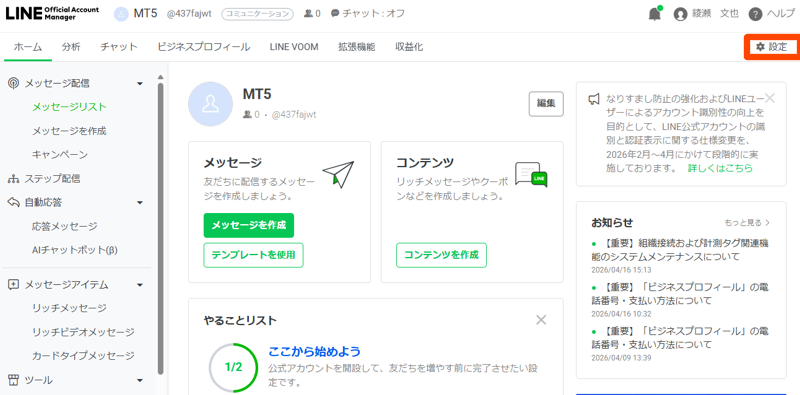Select メッセージを作成 in sidebar

point(69,131)
